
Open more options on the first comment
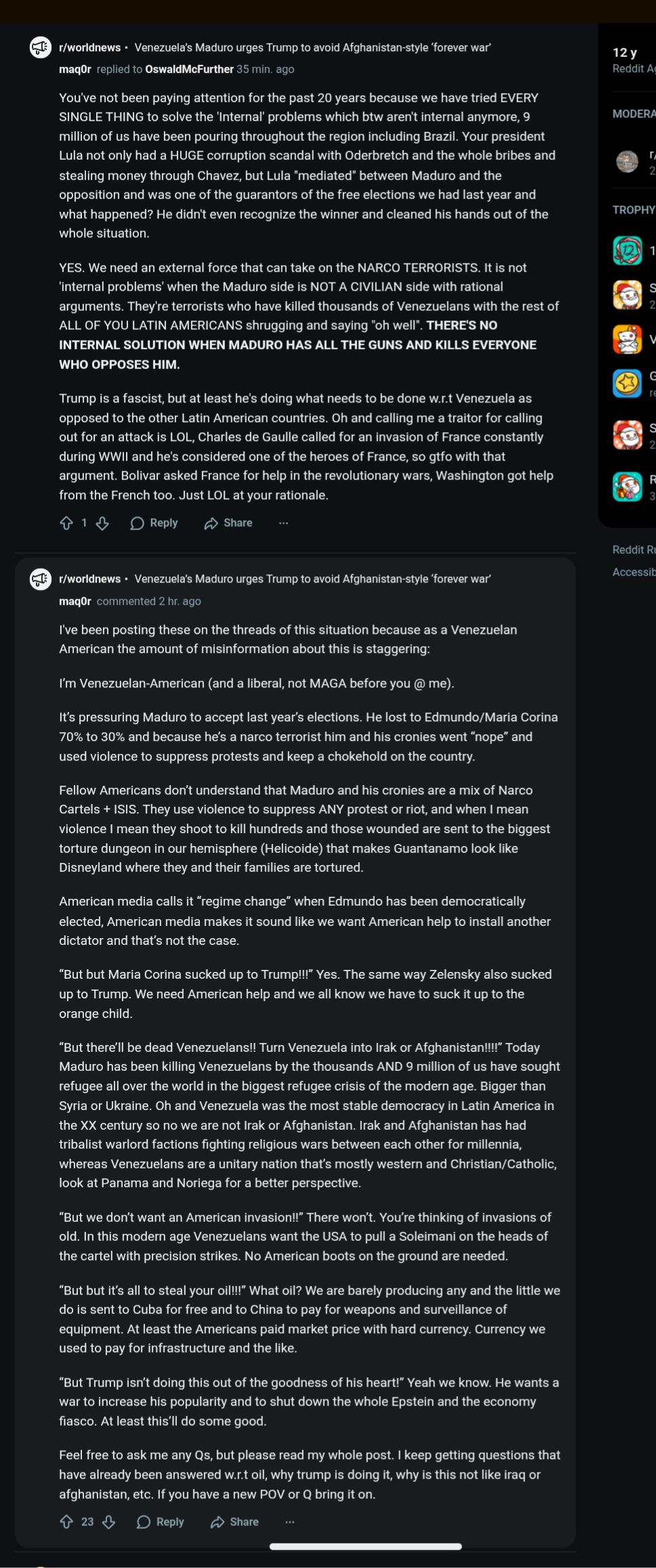click(x=283, y=523)
